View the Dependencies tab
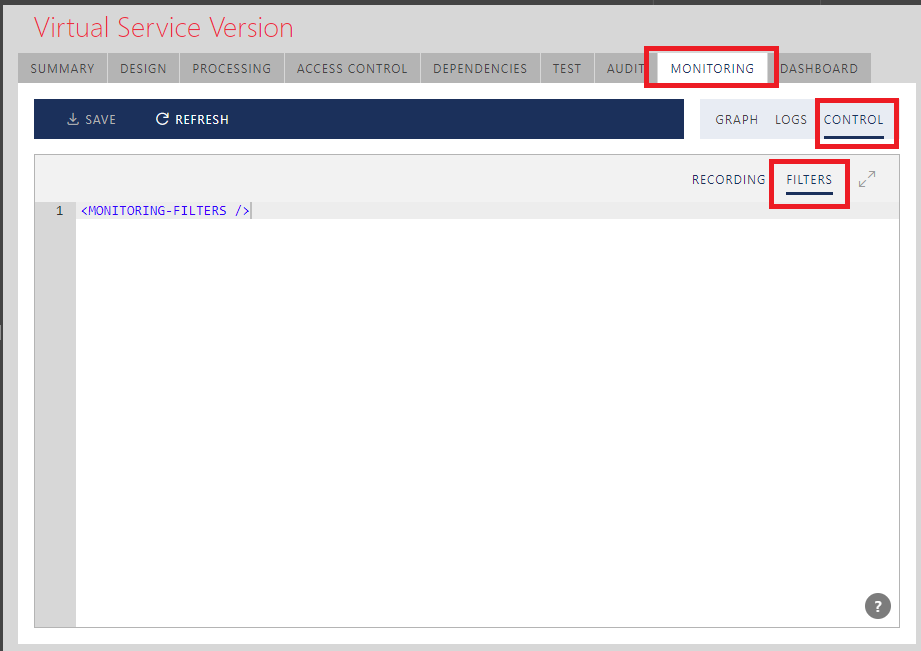921x651 pixels. [480, 69]
